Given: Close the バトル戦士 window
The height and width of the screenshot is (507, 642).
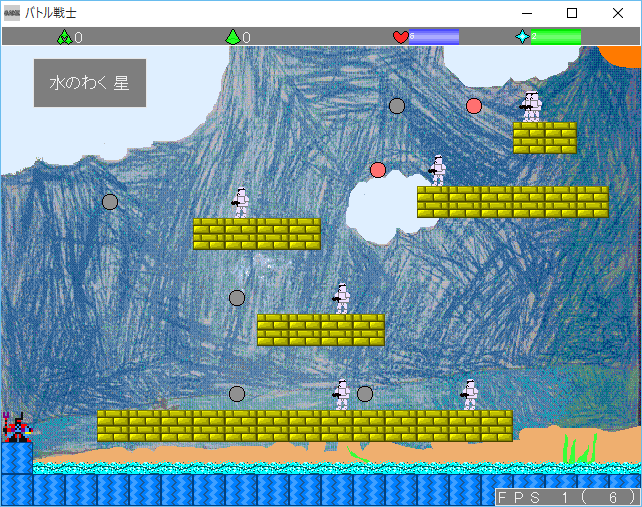Looking at the screenshot, I should click(618, 13).
